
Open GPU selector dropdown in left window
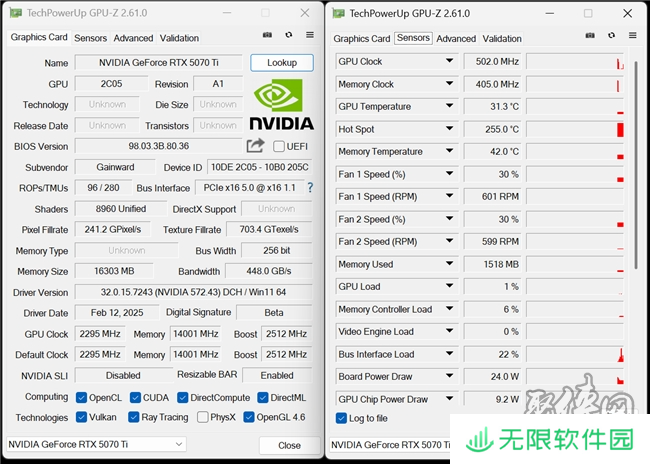point(179,444)
